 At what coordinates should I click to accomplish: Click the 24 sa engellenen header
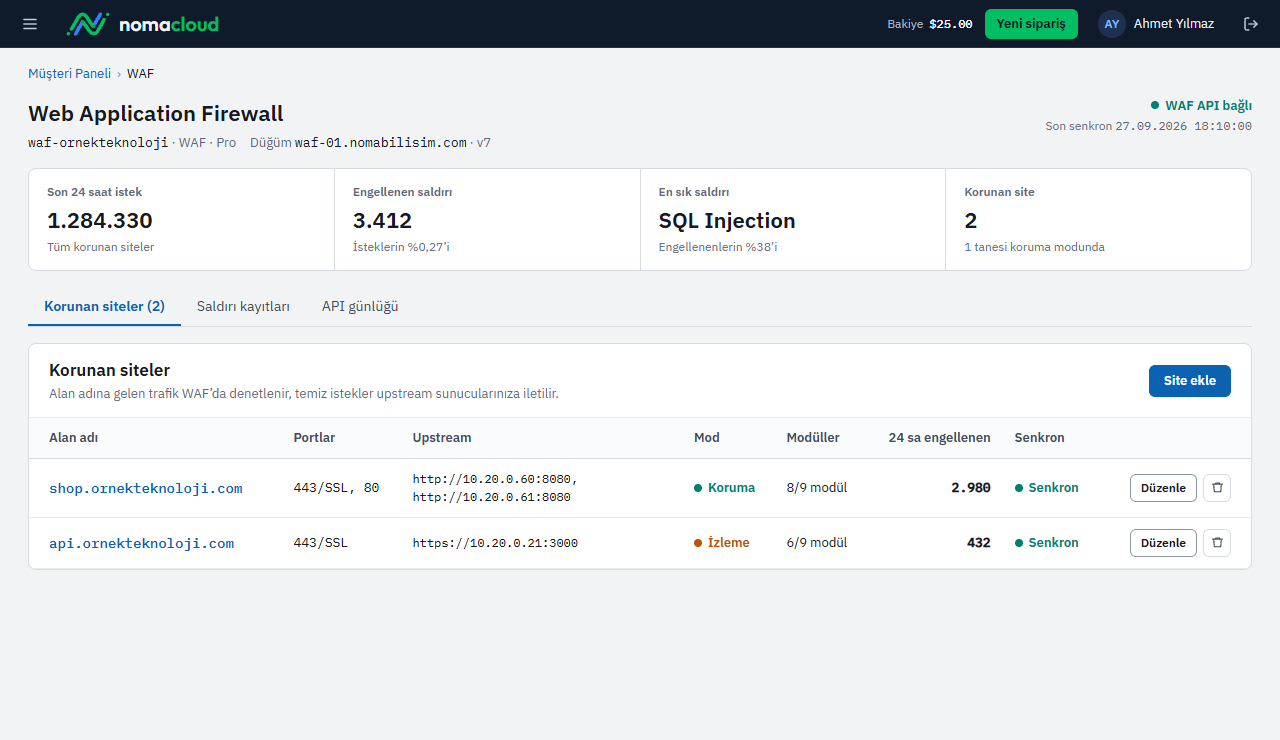[x=940, y=438]
